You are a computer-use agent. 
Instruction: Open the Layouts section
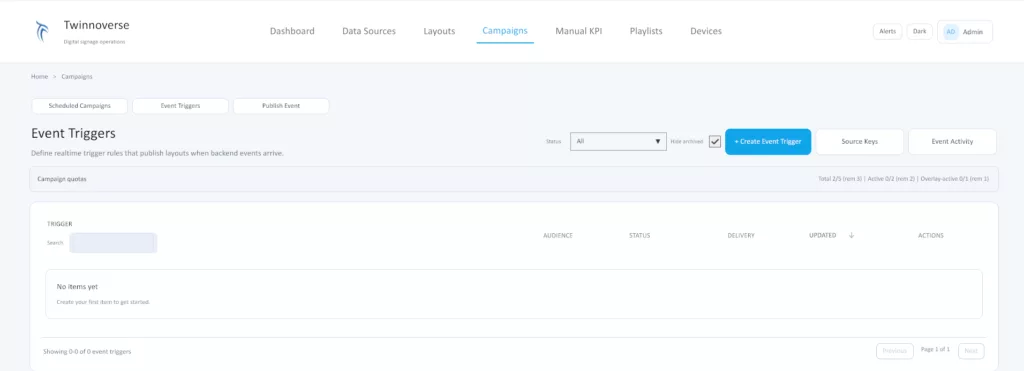tap(439, 31)
